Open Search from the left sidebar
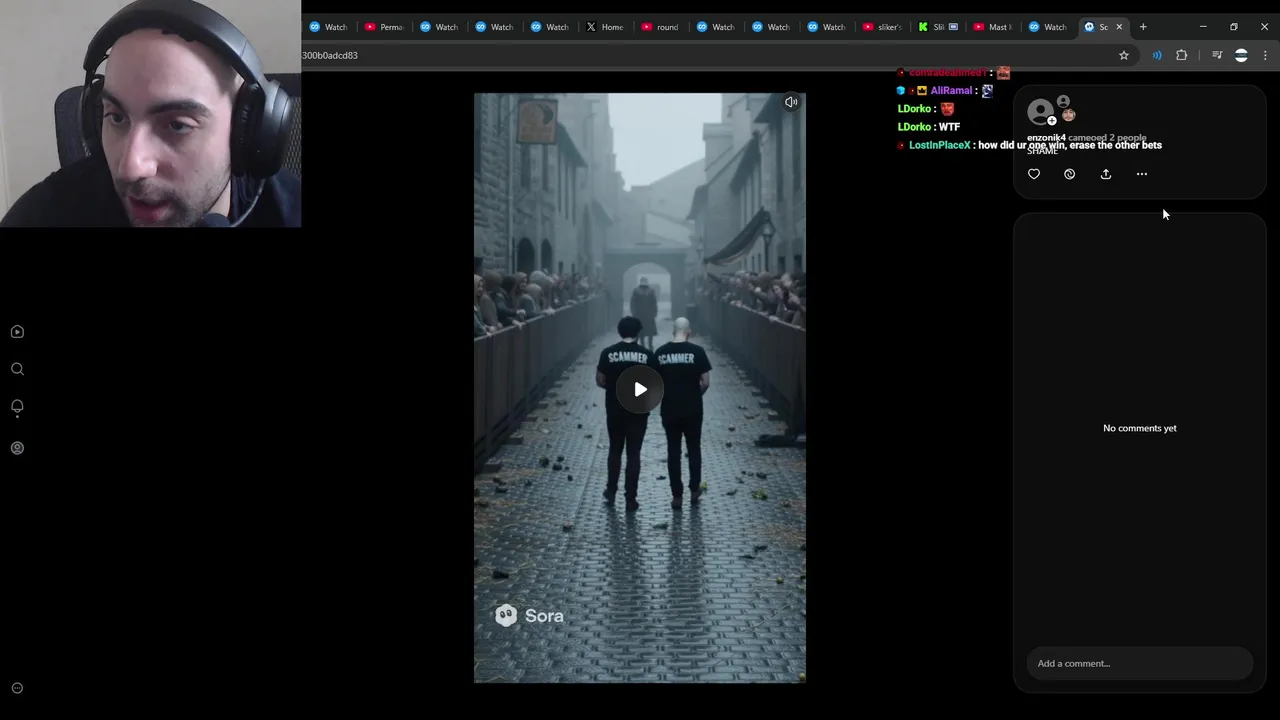The height and width of the screenshot is (720, 1280). coord(17,369)
